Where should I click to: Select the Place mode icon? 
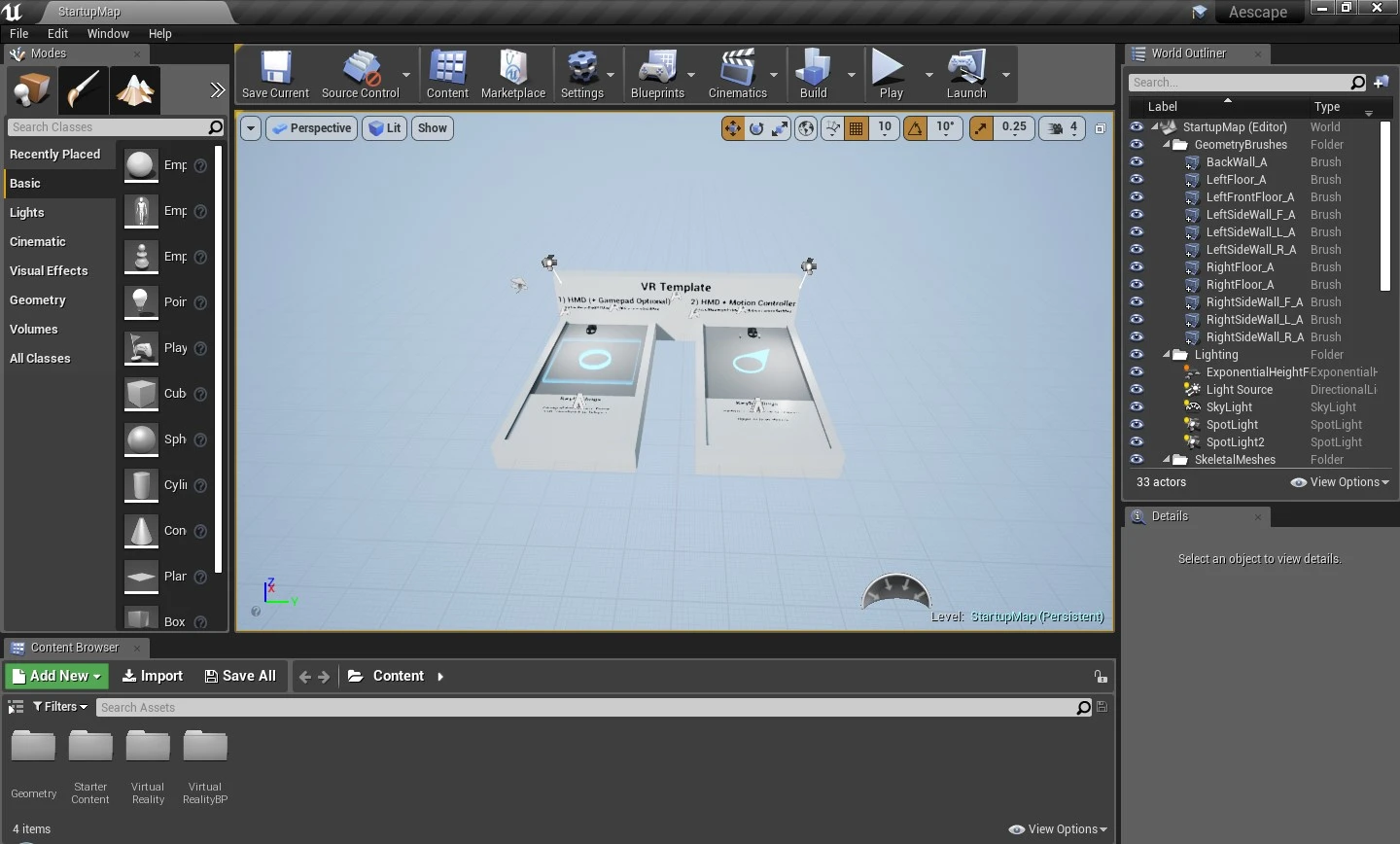(31, 90)
